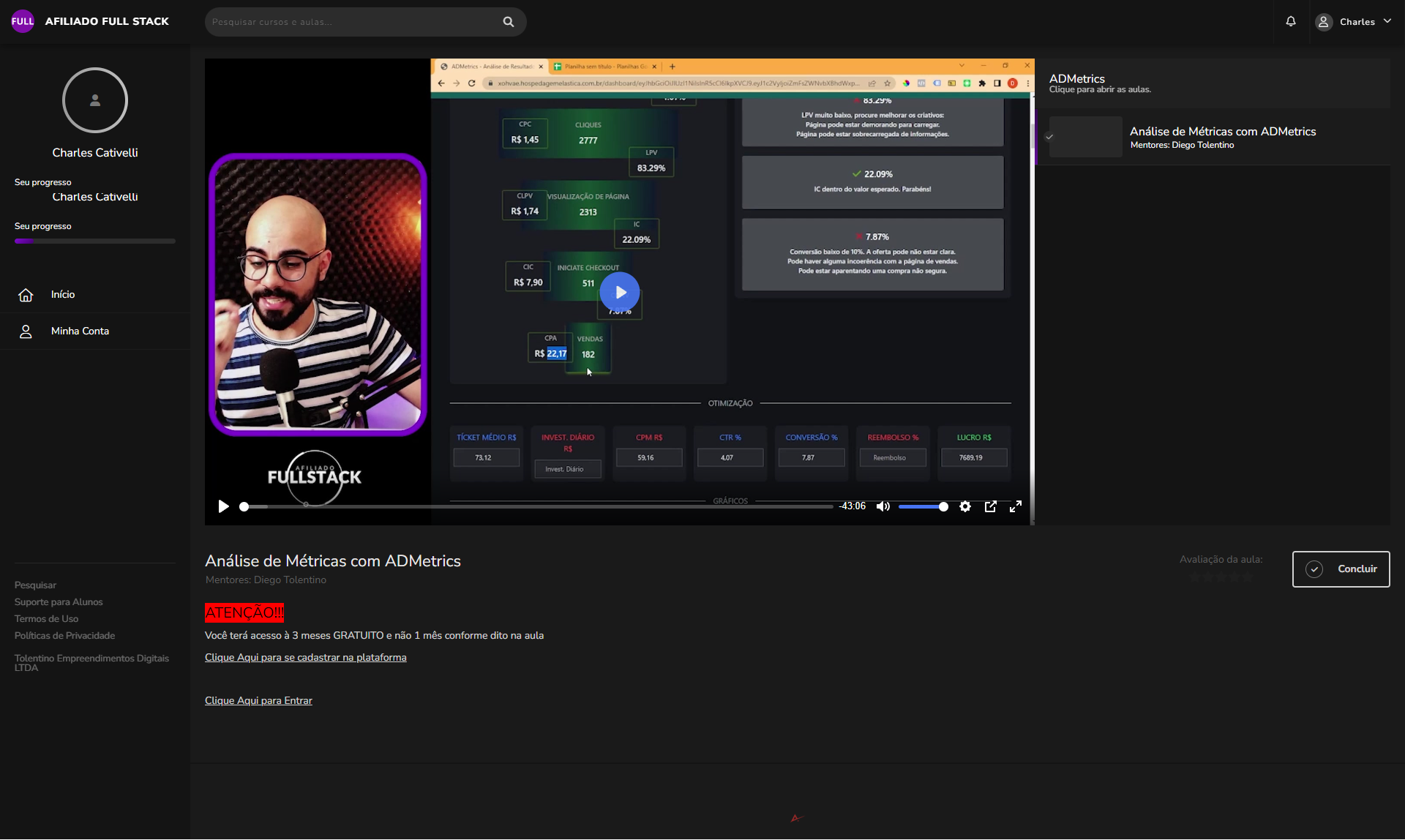Click the FULL logo badge
1405x840 pixels.
tap(23, 21)
